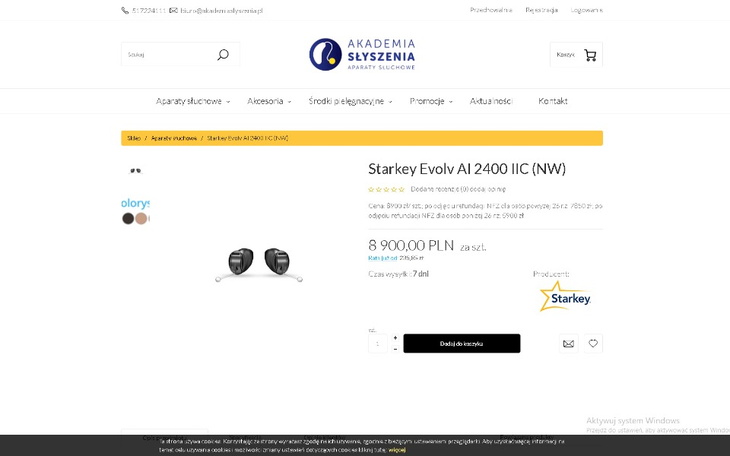Screen dimensions: 730x456
Task: Go to the Kontakt page
Action: [552, 101]
